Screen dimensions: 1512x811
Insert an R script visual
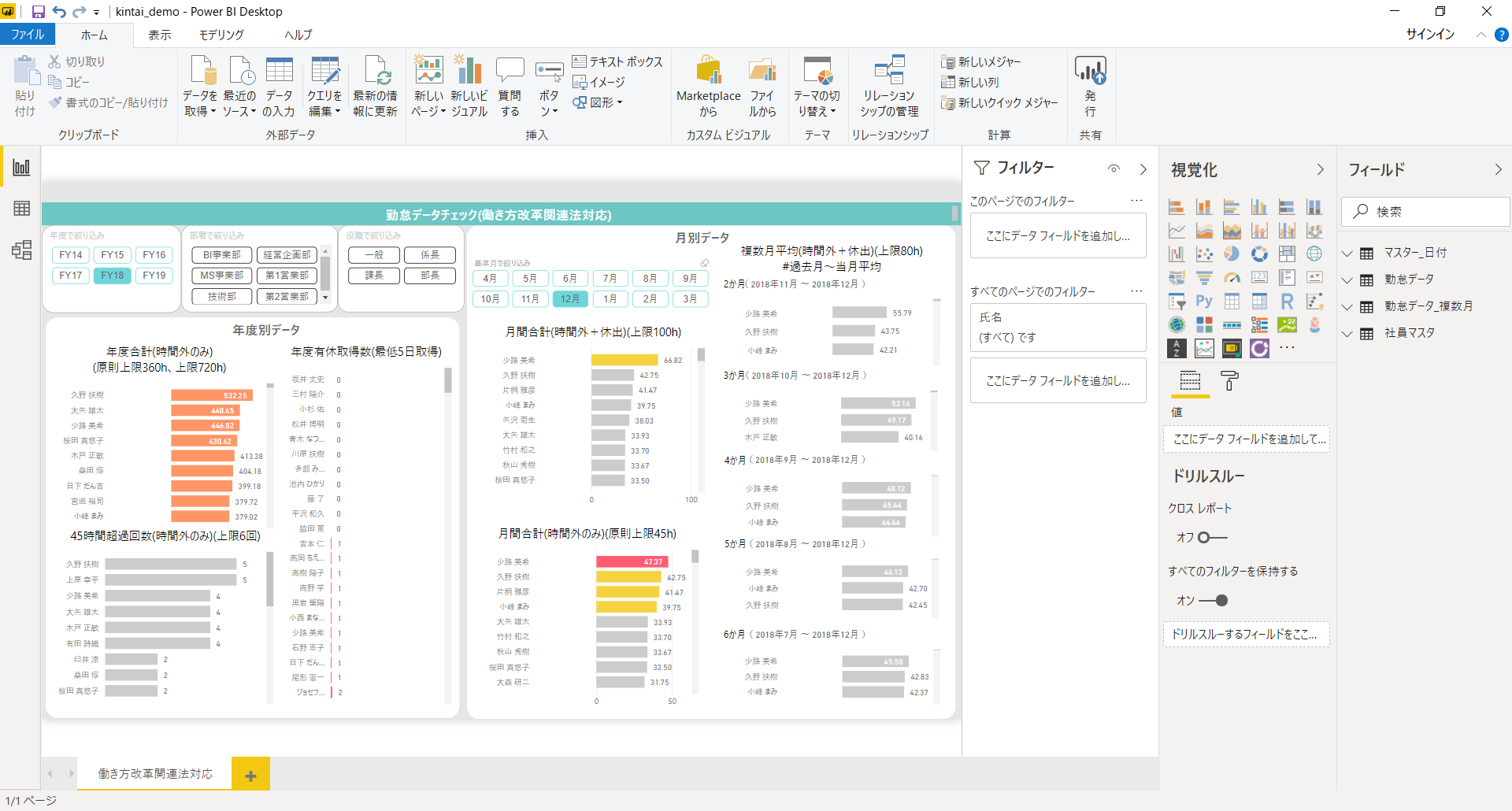point(1287,301)
